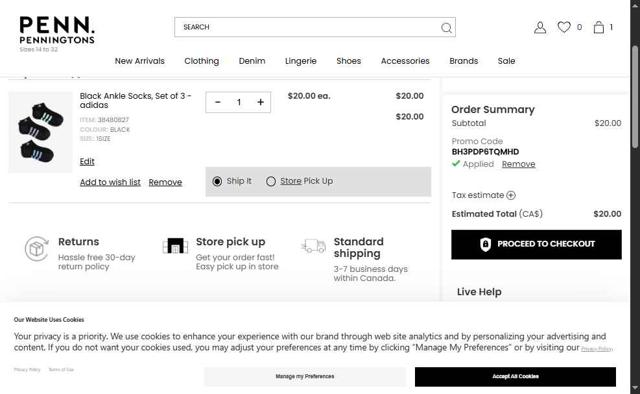The image size is (640, 394).
Task: Open the wish list heart icon
Action: 564,27
